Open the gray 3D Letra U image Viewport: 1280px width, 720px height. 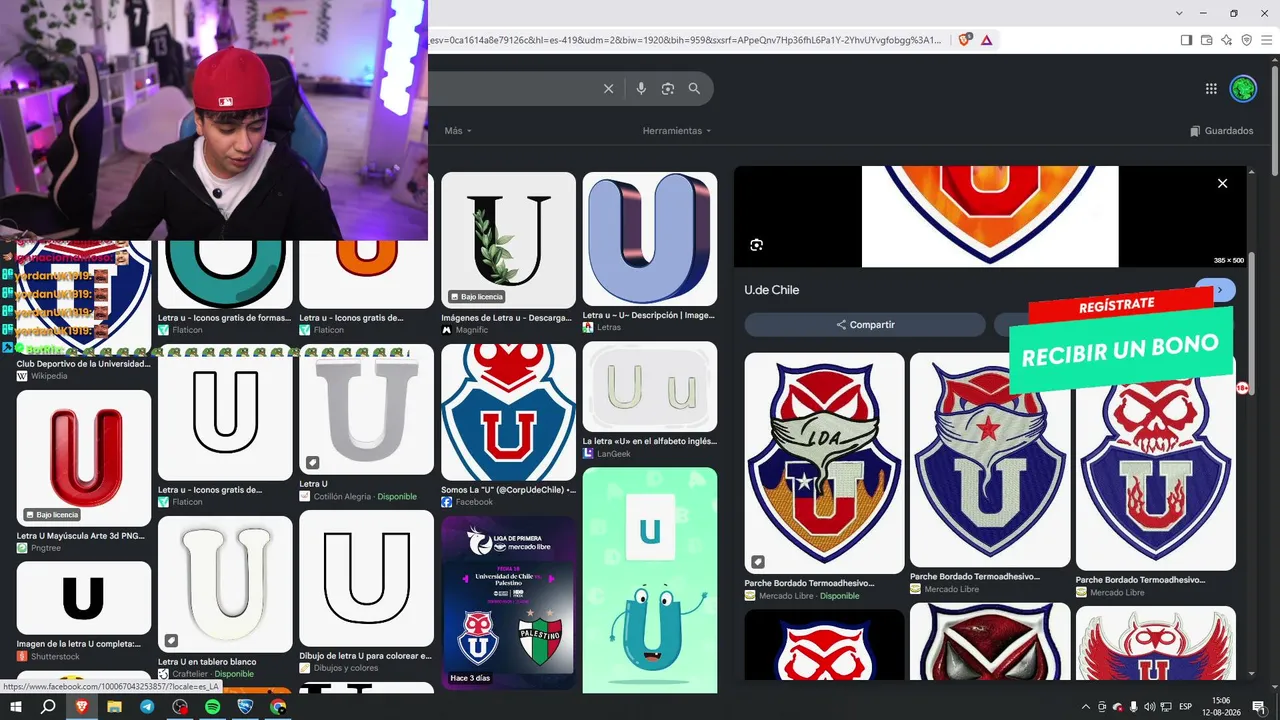click(x=366, y=410)
